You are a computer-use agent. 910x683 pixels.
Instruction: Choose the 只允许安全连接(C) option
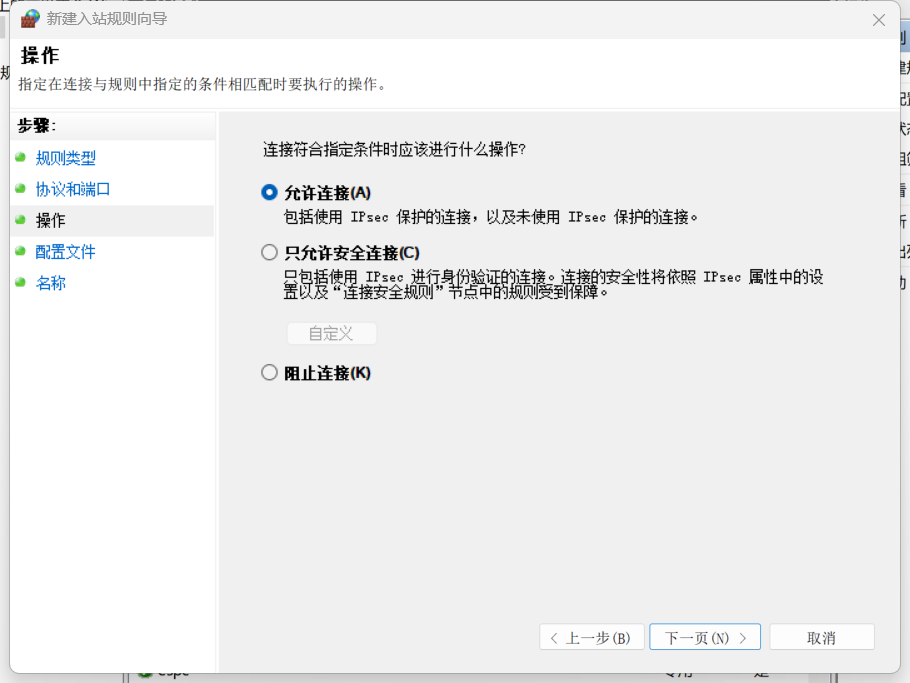269,252
